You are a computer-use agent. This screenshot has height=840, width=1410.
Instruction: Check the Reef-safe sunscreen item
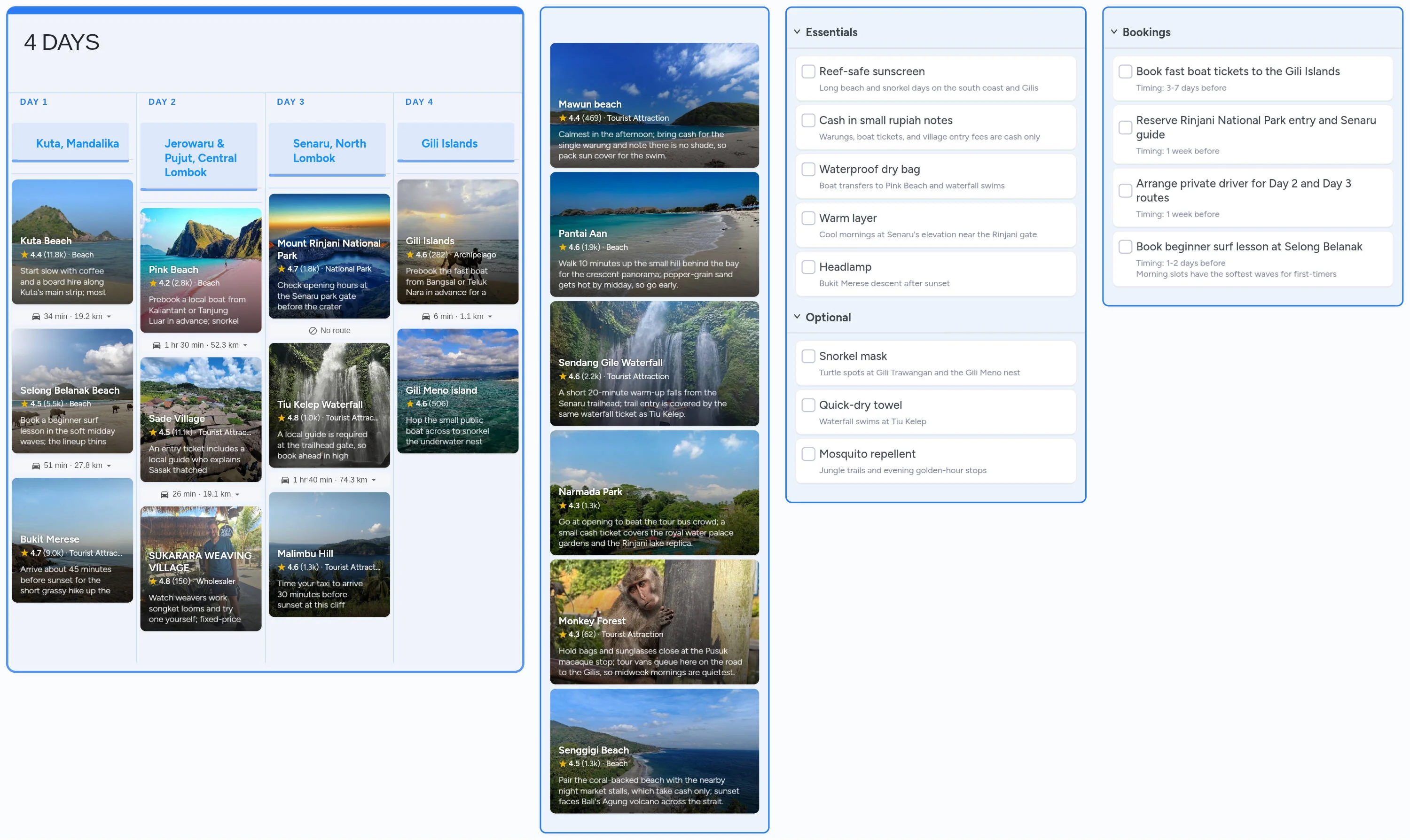[x=808, y=71]
